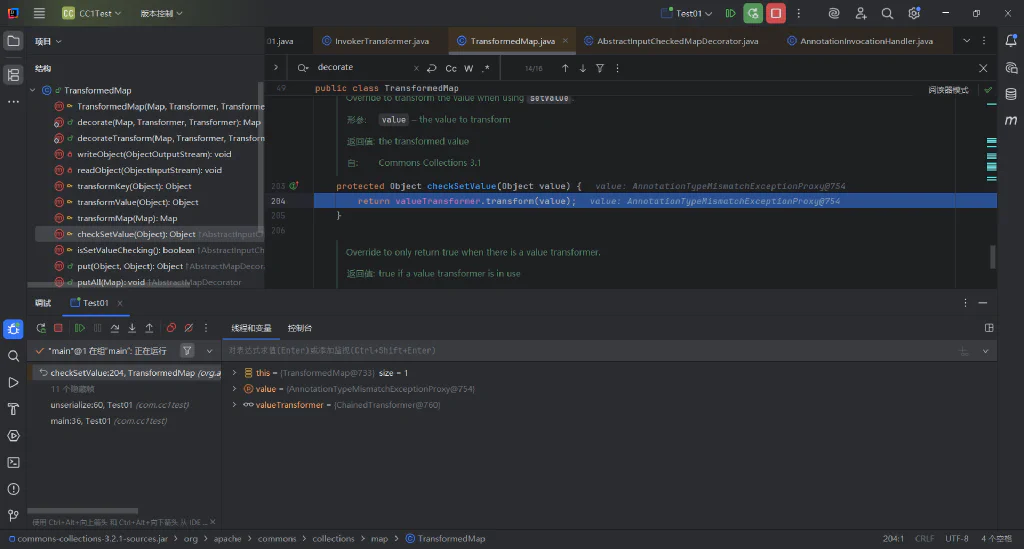Expand the 'value' variable node
The height and width of the screenshot is (549, 1024).
(234, 388)
